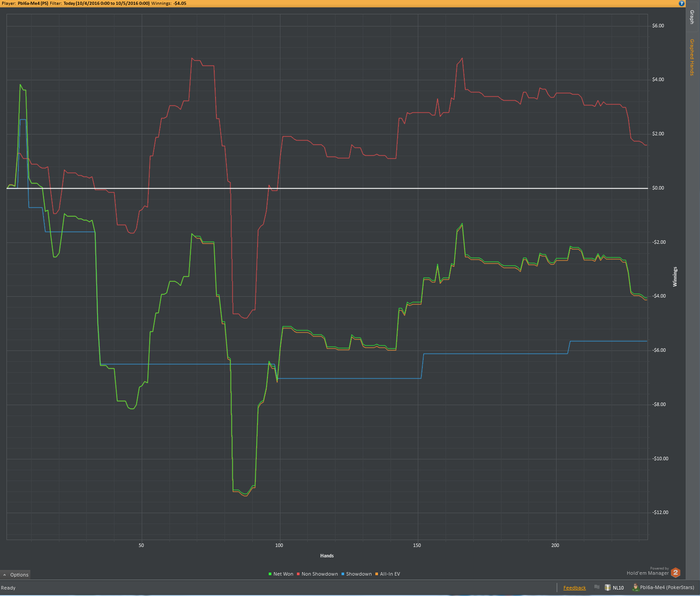The height and width of the screenshot is (596, 700).
Task: Click the NL10 label in status bar
Action: pyautogui.click(x=618, y=588)
